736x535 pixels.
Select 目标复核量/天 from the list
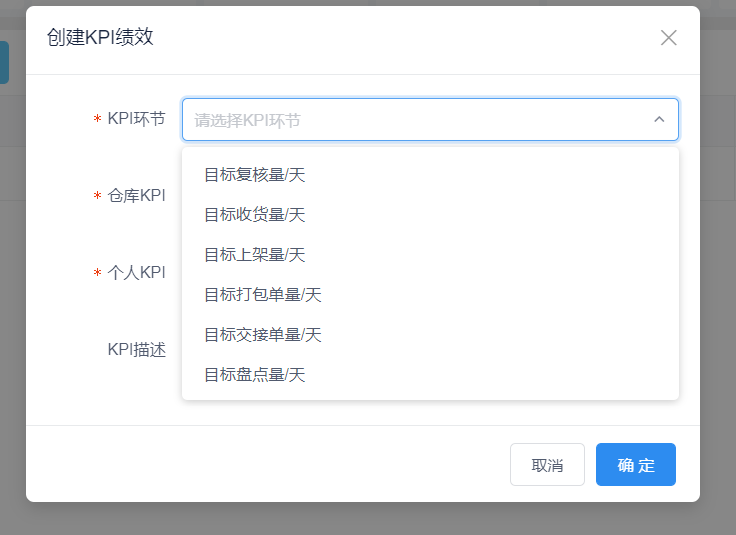(x=430, y=175)
